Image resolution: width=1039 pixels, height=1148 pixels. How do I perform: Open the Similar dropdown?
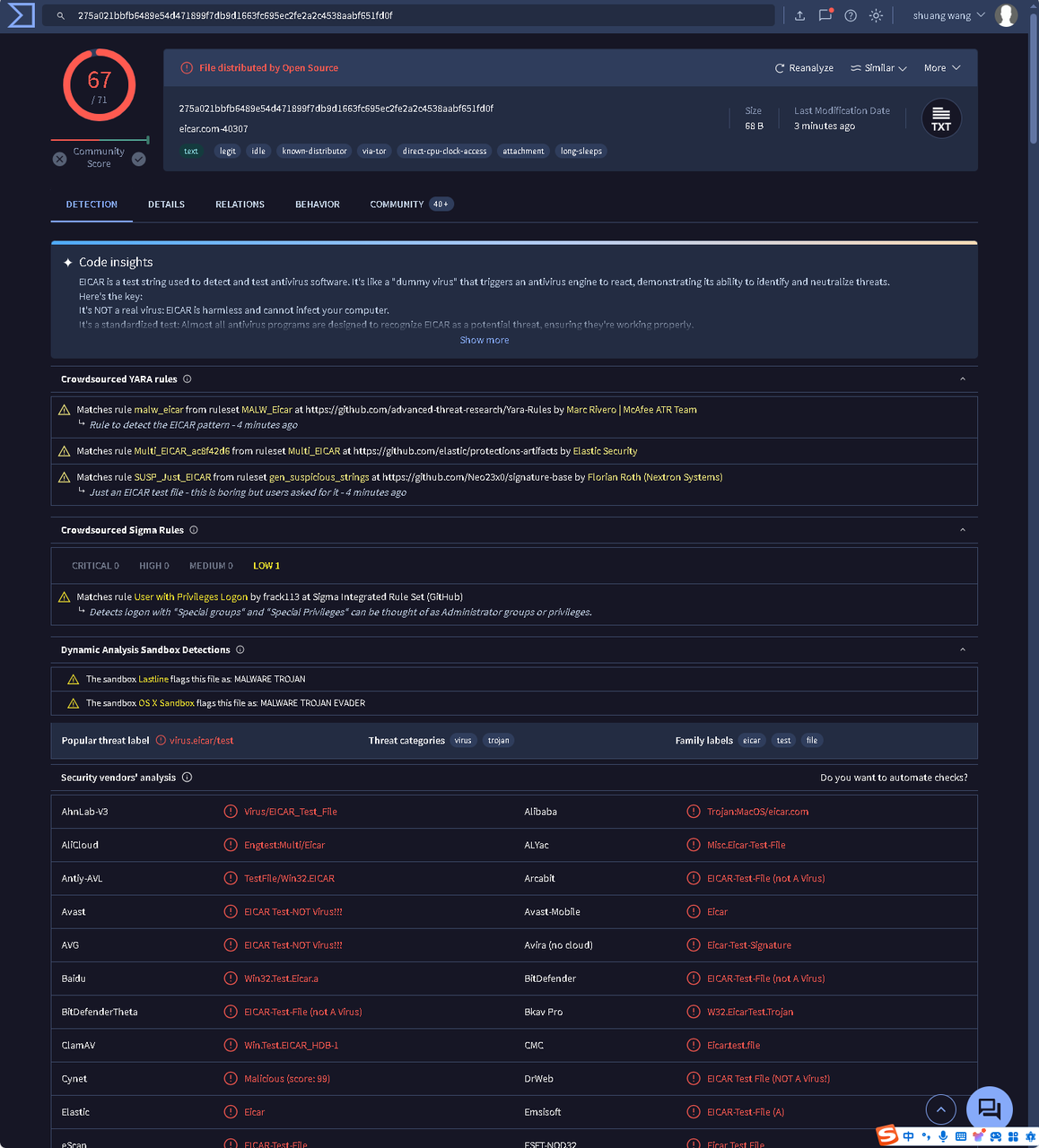878,68
